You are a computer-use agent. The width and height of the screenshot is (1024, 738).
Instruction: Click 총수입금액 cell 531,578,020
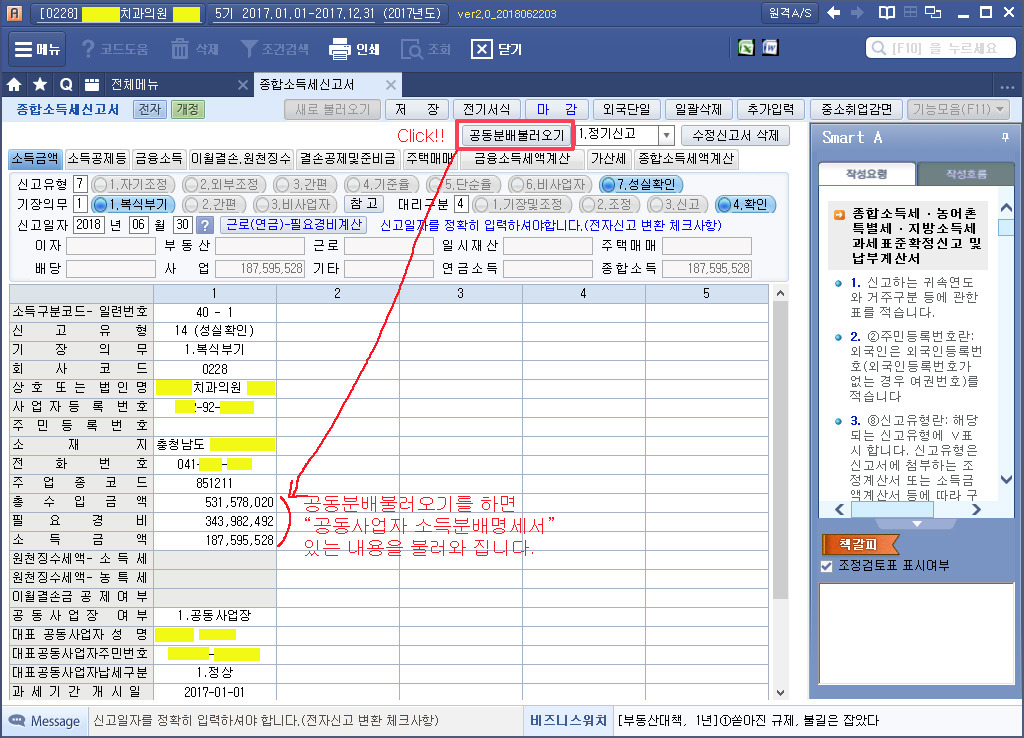[x=215, y=502]
